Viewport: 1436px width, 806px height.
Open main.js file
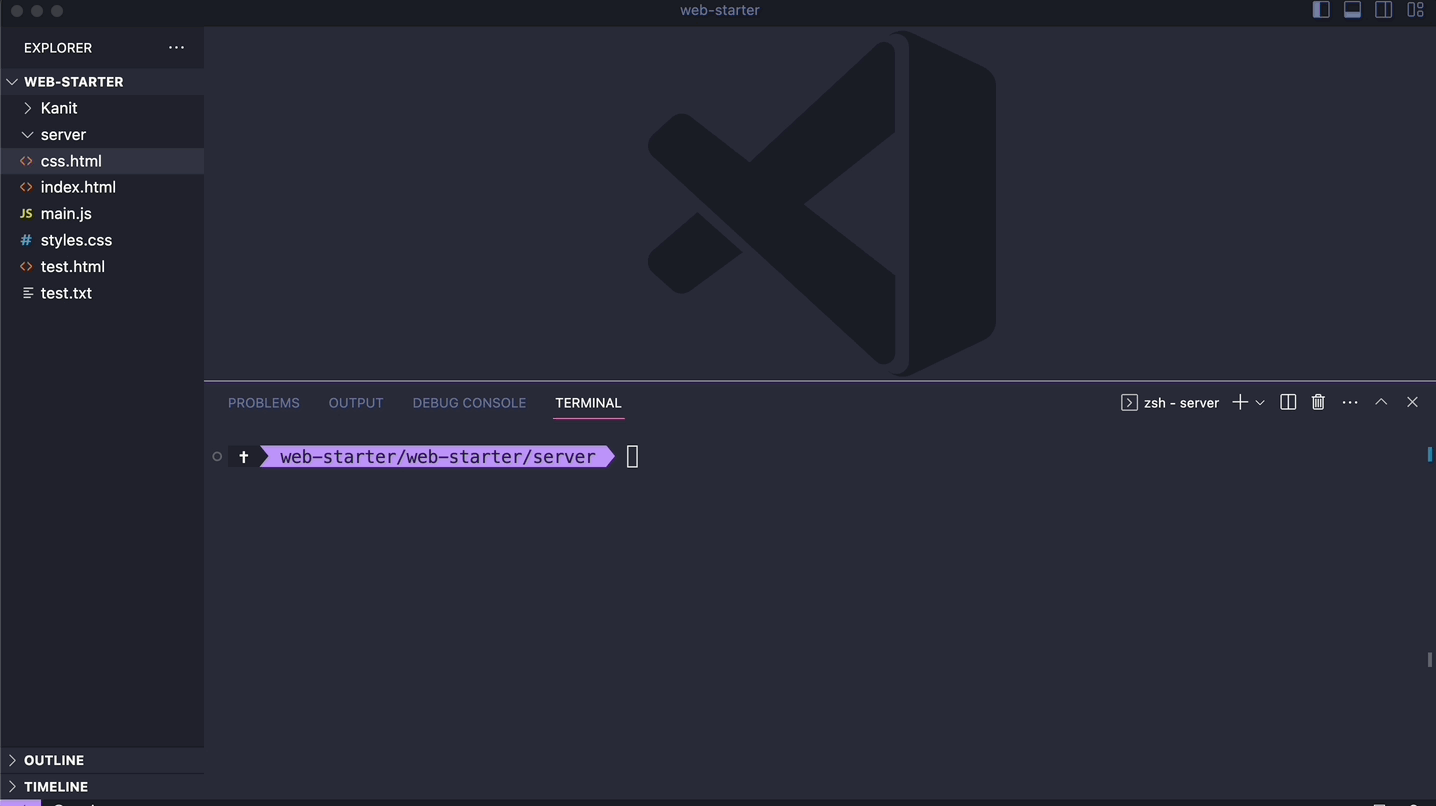tap(102, 214)
